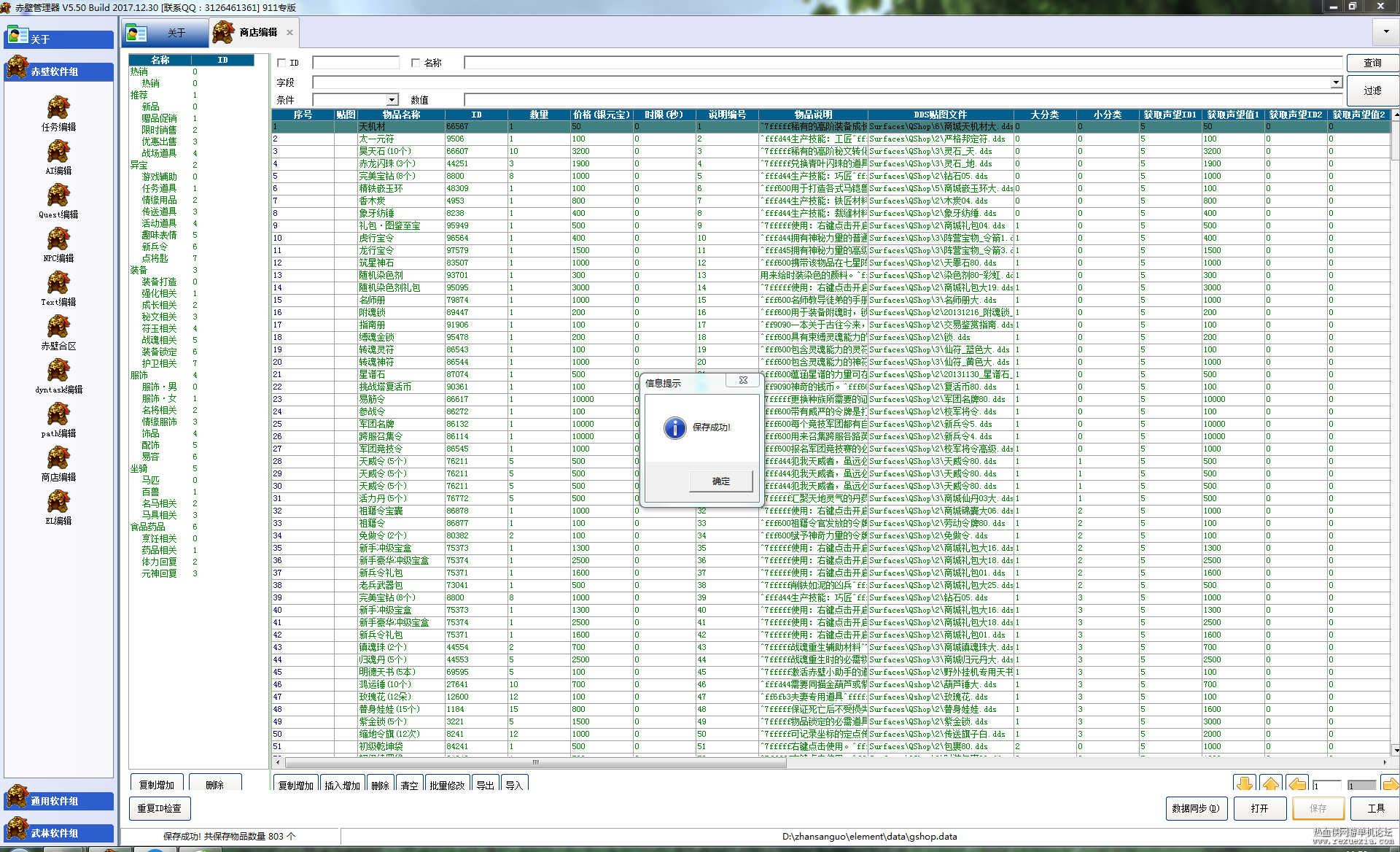The height and width of the screenshot is (852, 1400).
Task: Select the 热销 top-level category
Action: point(139,71)
